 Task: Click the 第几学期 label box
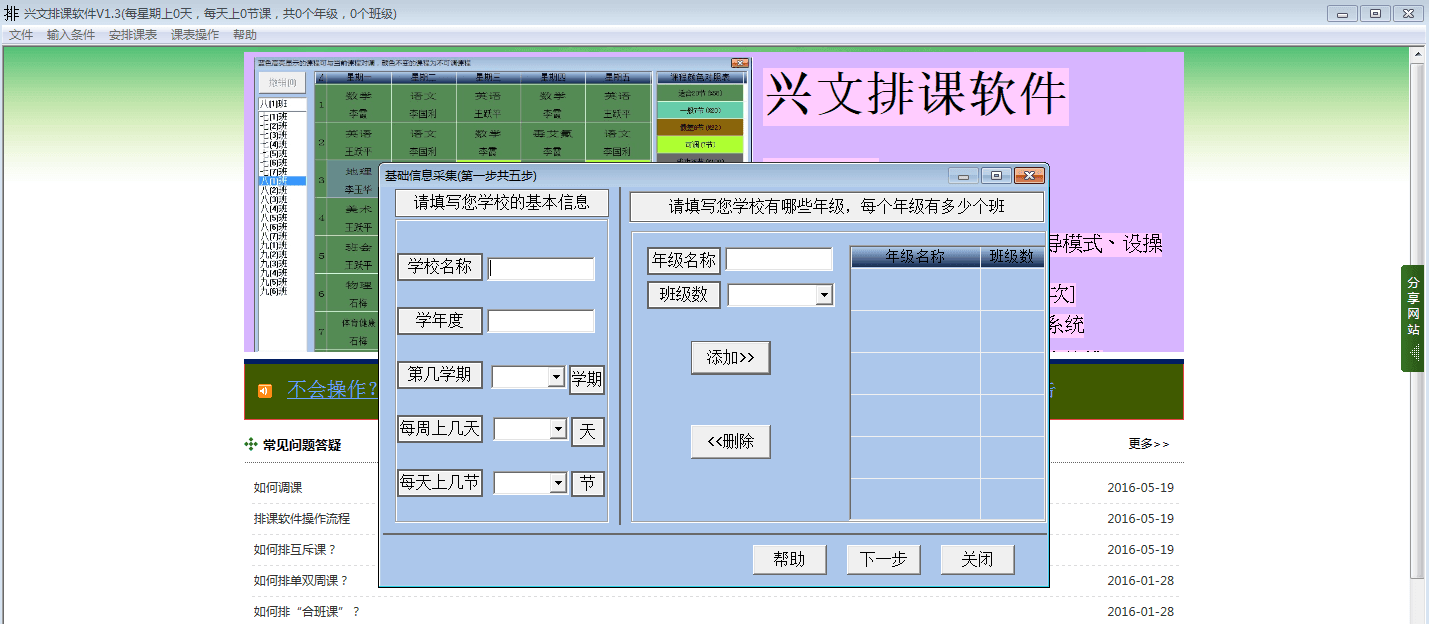coord(440,375)
